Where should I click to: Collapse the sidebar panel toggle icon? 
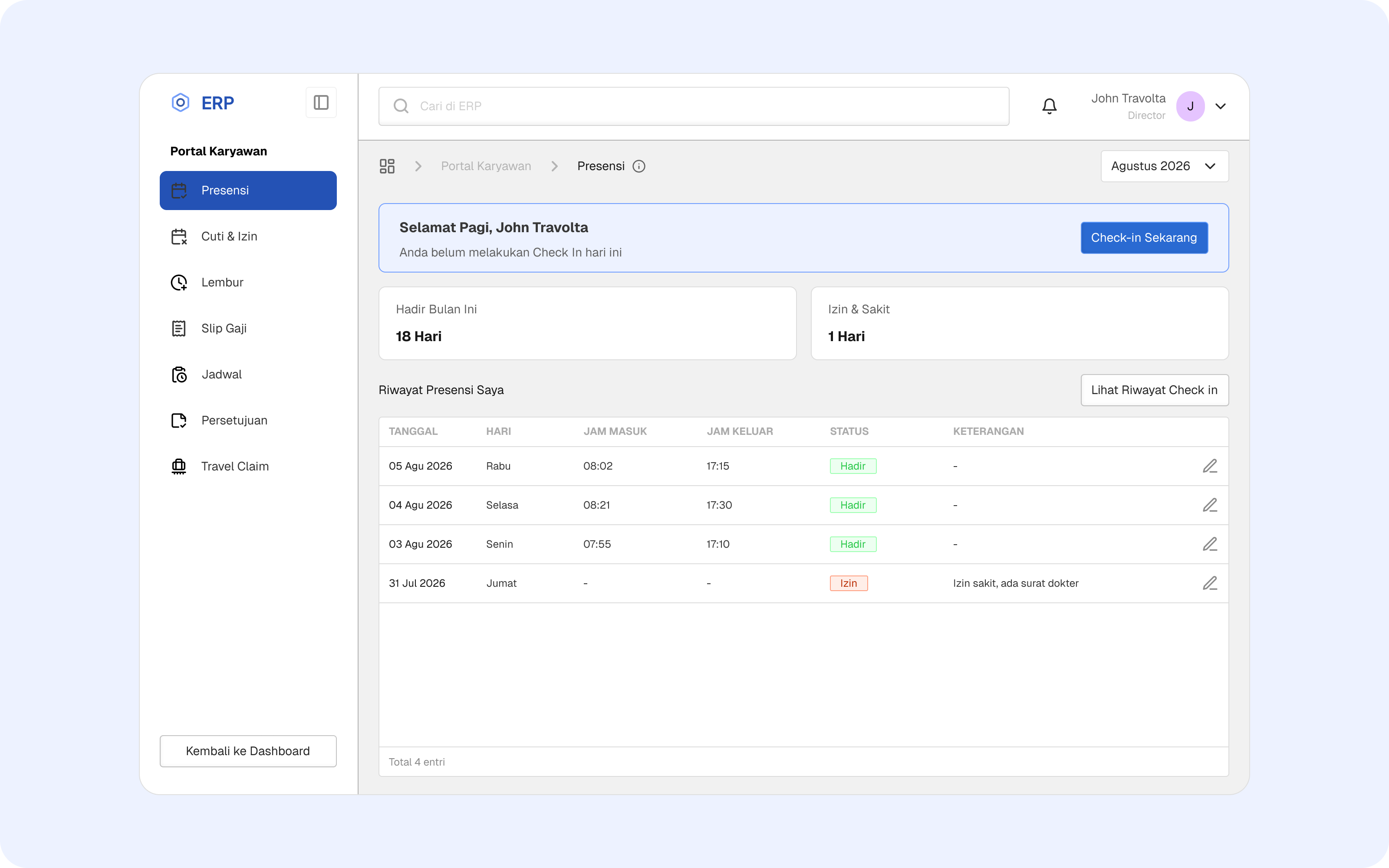(x=321, y=103)
